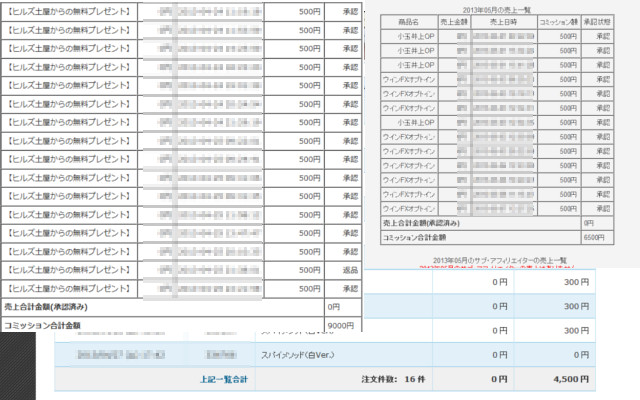The height and width of the screenshot is (400, 640).
Task: Click the topmost ヒルズ土屋からの無料プレゼント row
Action: point(68,11)
